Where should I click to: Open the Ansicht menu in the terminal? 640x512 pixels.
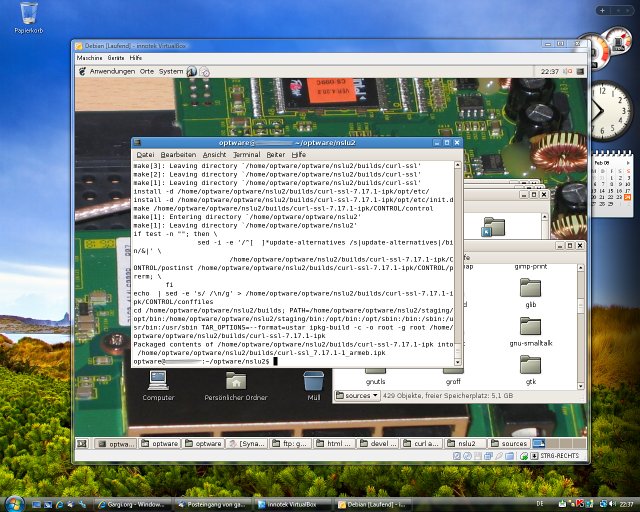coord(214,155)
